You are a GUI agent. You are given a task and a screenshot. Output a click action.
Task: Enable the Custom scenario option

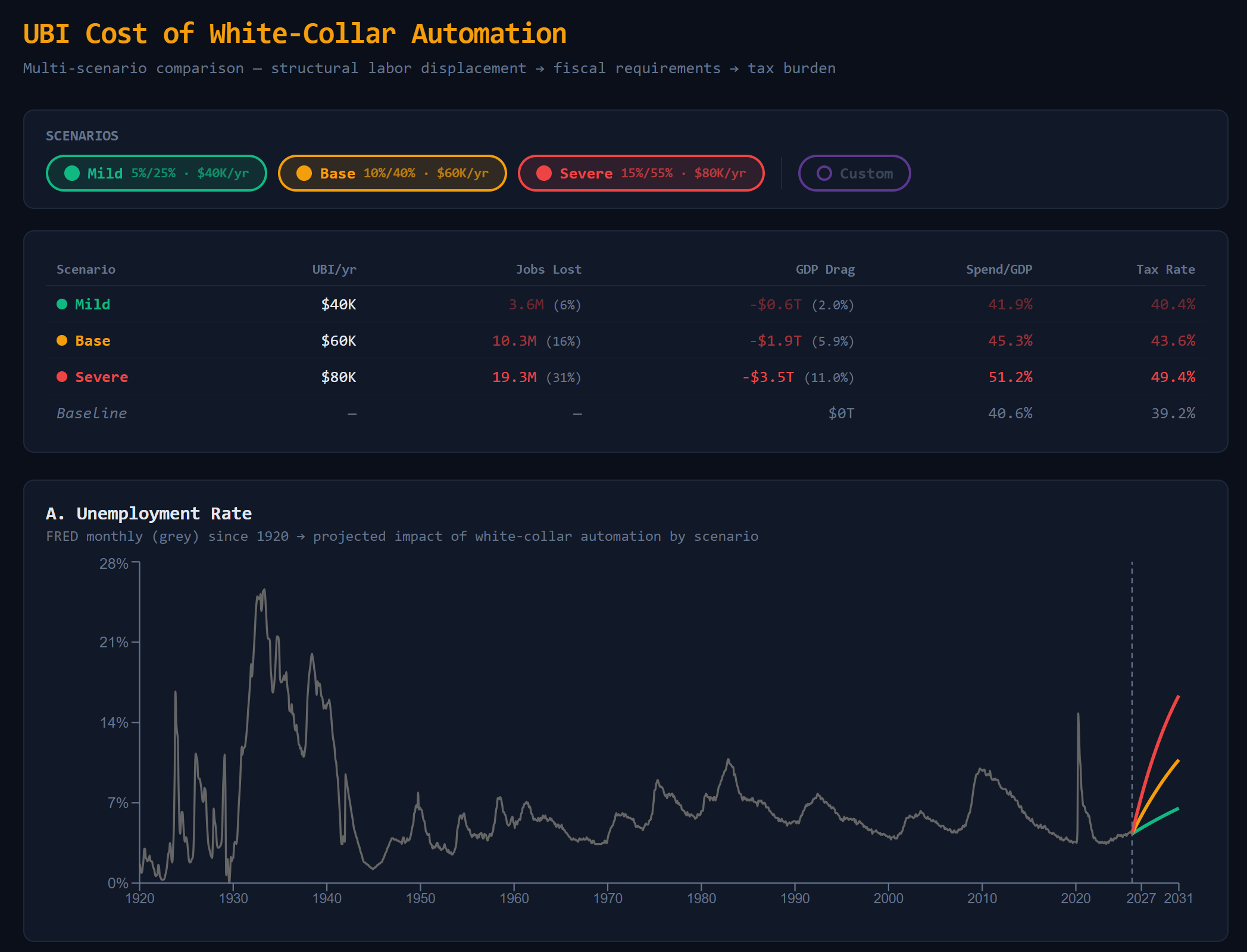point(854,173)
